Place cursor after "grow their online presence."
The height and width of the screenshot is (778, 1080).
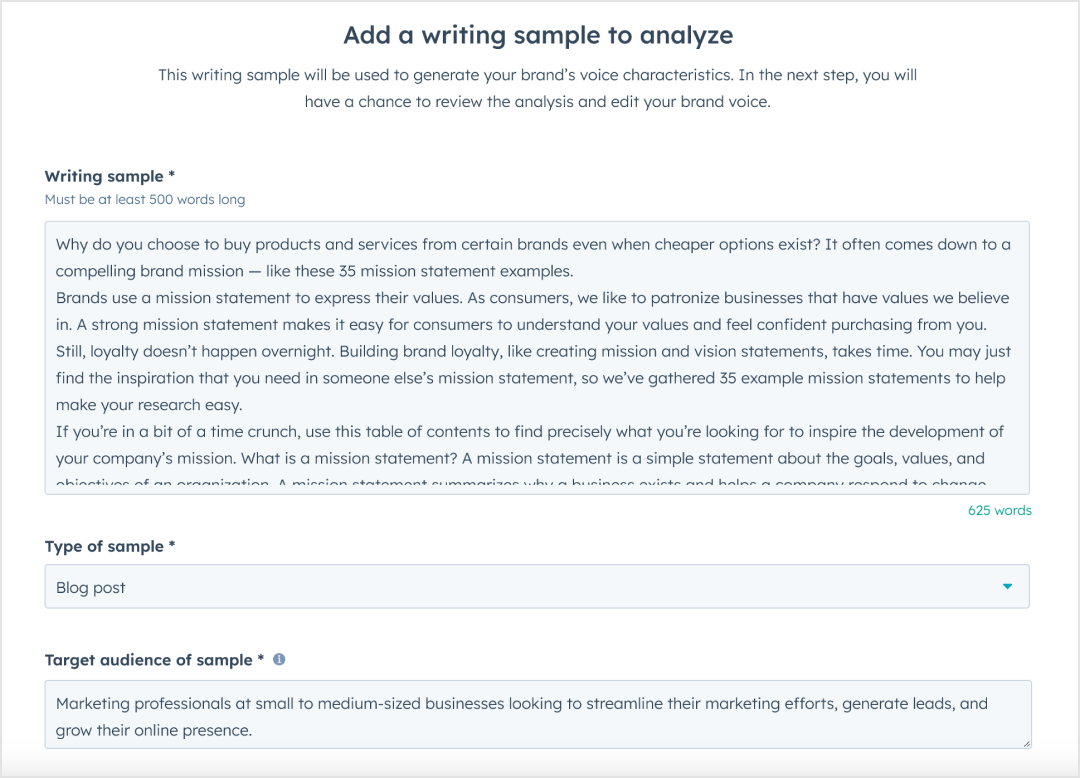point(254,731)
